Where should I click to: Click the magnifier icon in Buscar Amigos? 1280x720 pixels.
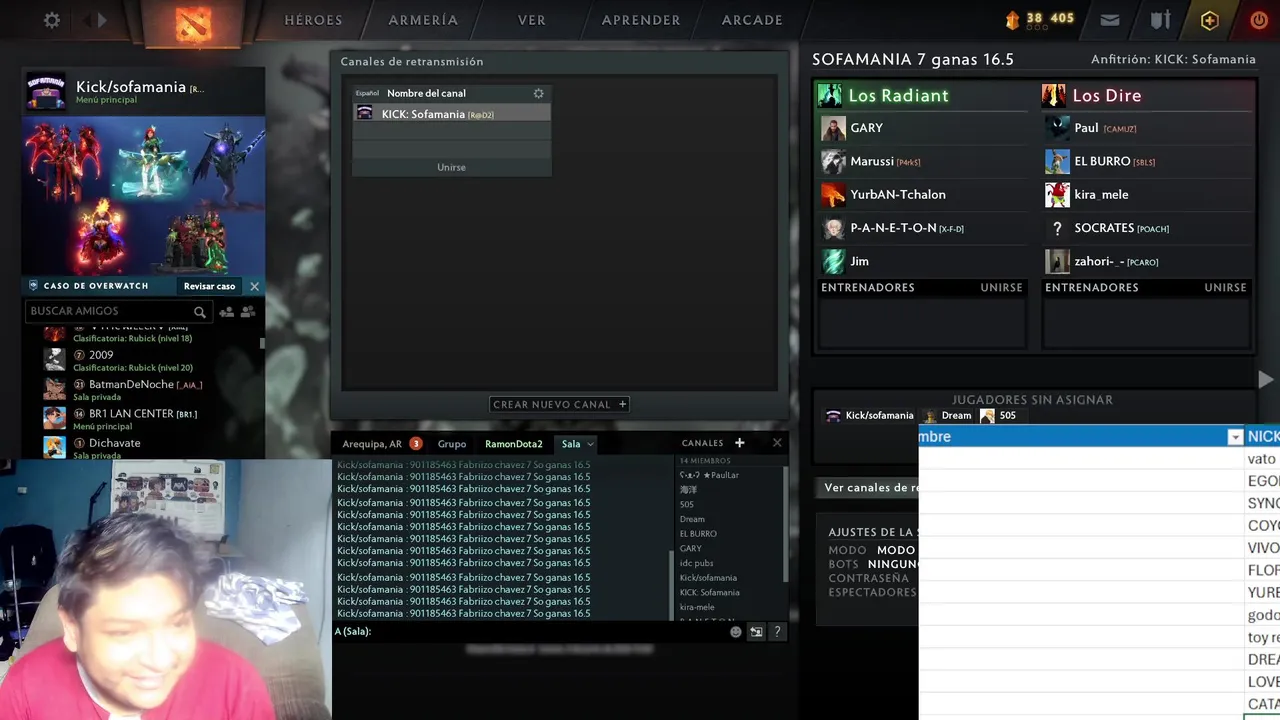(x=200, y=312)
